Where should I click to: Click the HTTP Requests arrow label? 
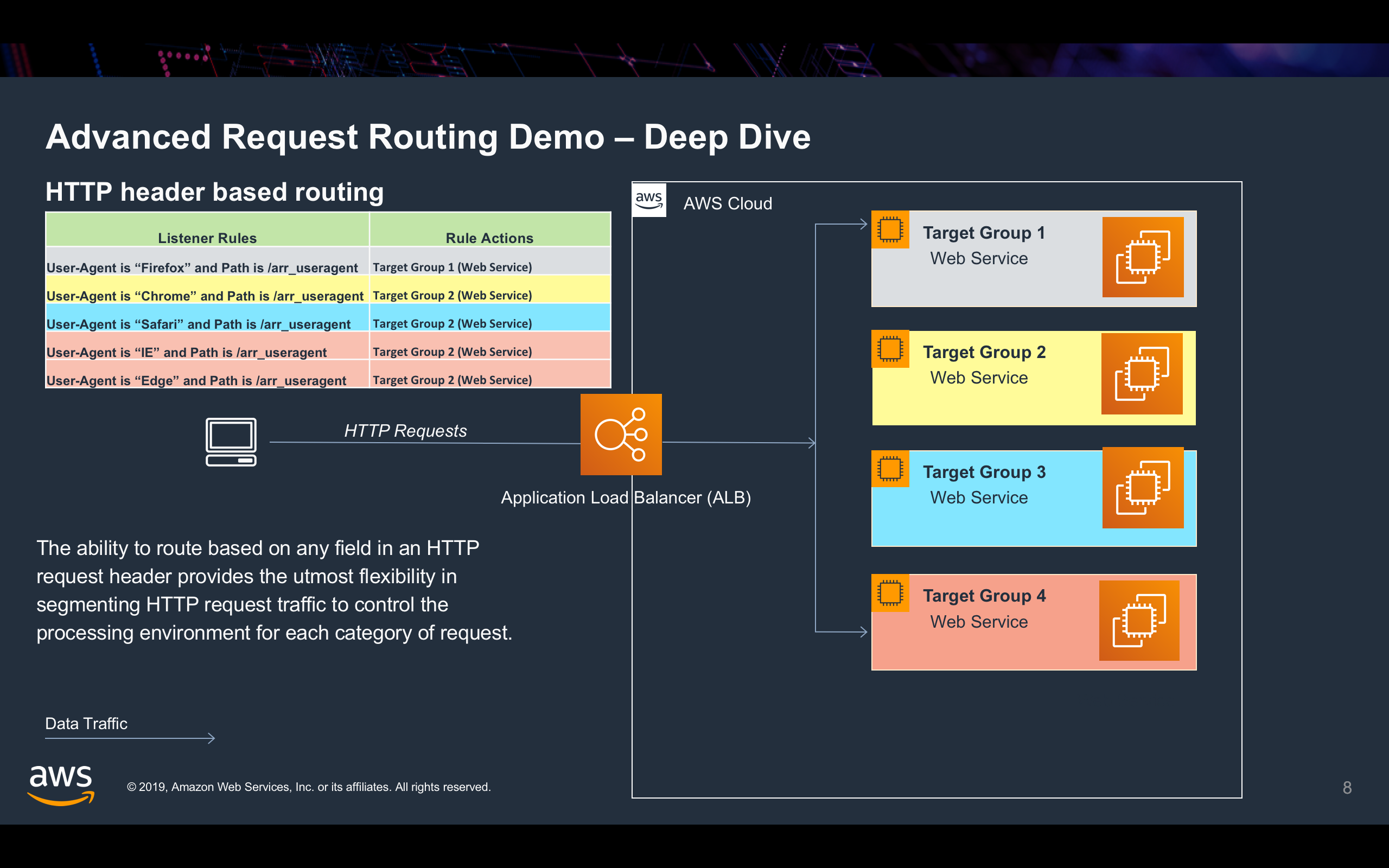[405, 430]
